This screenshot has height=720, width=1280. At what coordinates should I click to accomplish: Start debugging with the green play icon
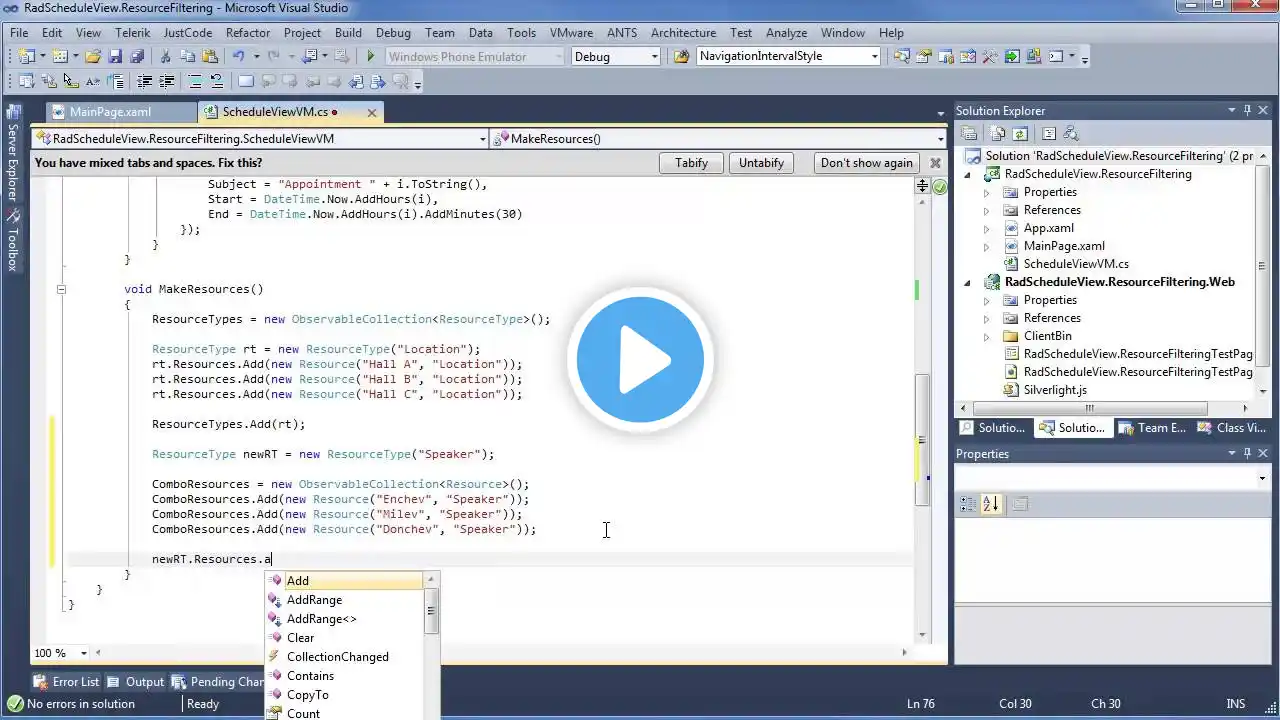370,57
